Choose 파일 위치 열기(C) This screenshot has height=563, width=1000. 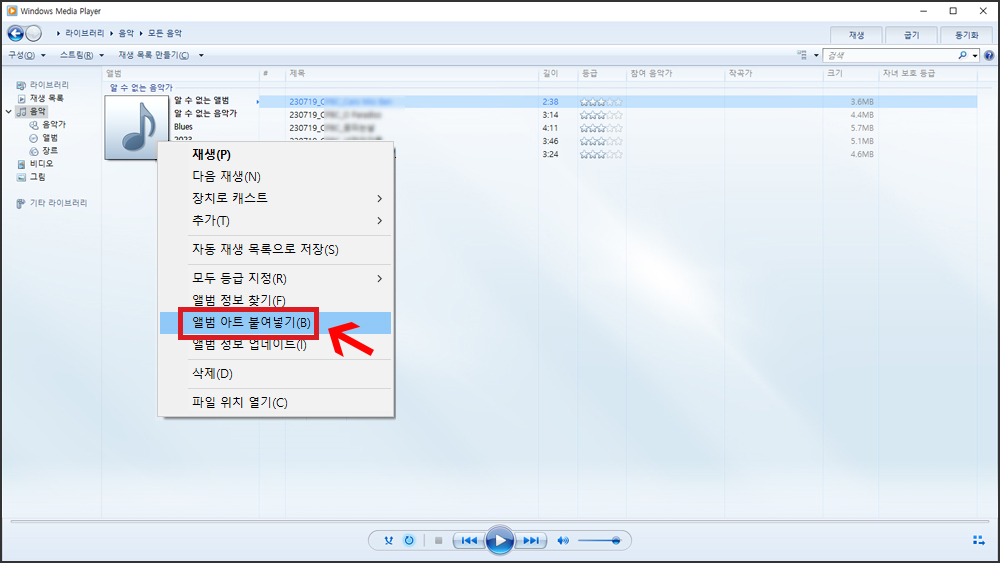(x=276, y=403)
